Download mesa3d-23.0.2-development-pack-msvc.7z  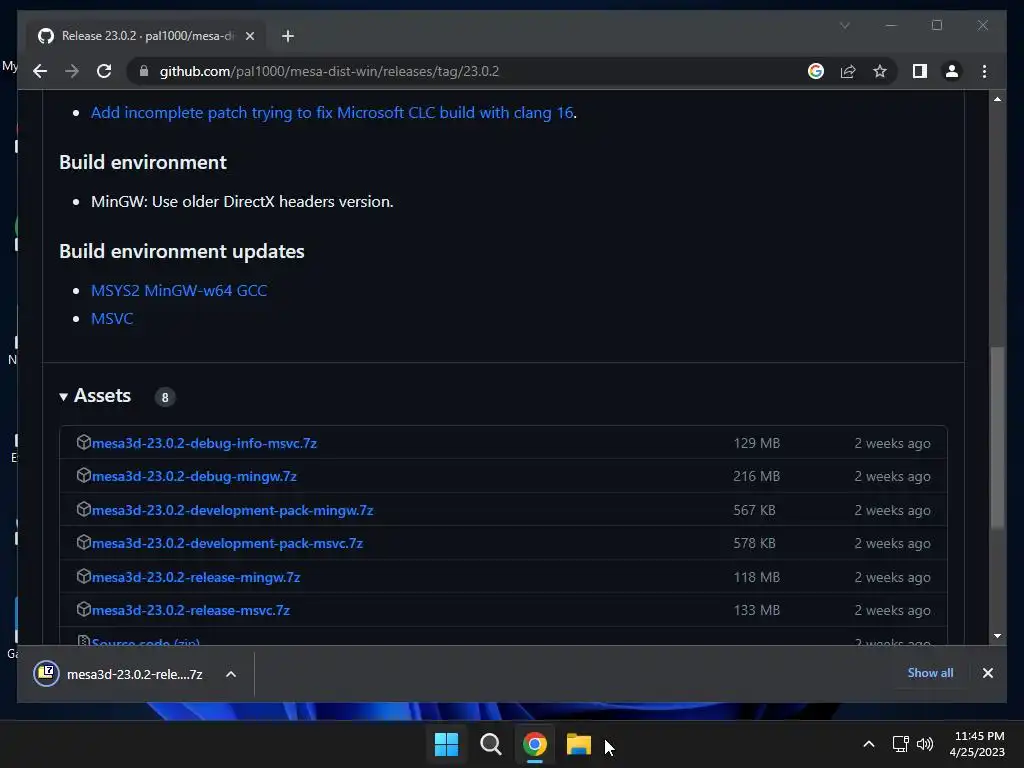tap(227, 543)
